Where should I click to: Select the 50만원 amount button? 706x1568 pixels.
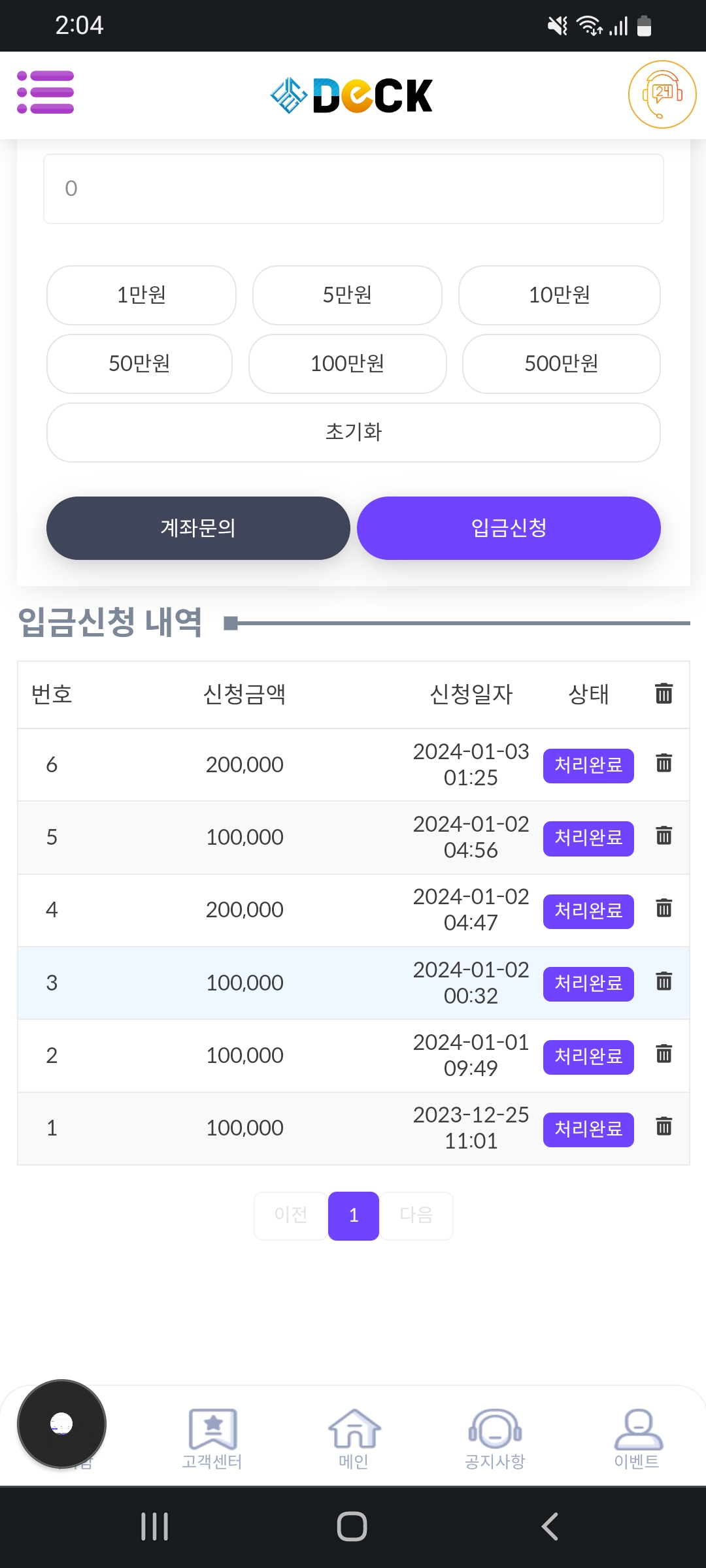pos(139,364)
